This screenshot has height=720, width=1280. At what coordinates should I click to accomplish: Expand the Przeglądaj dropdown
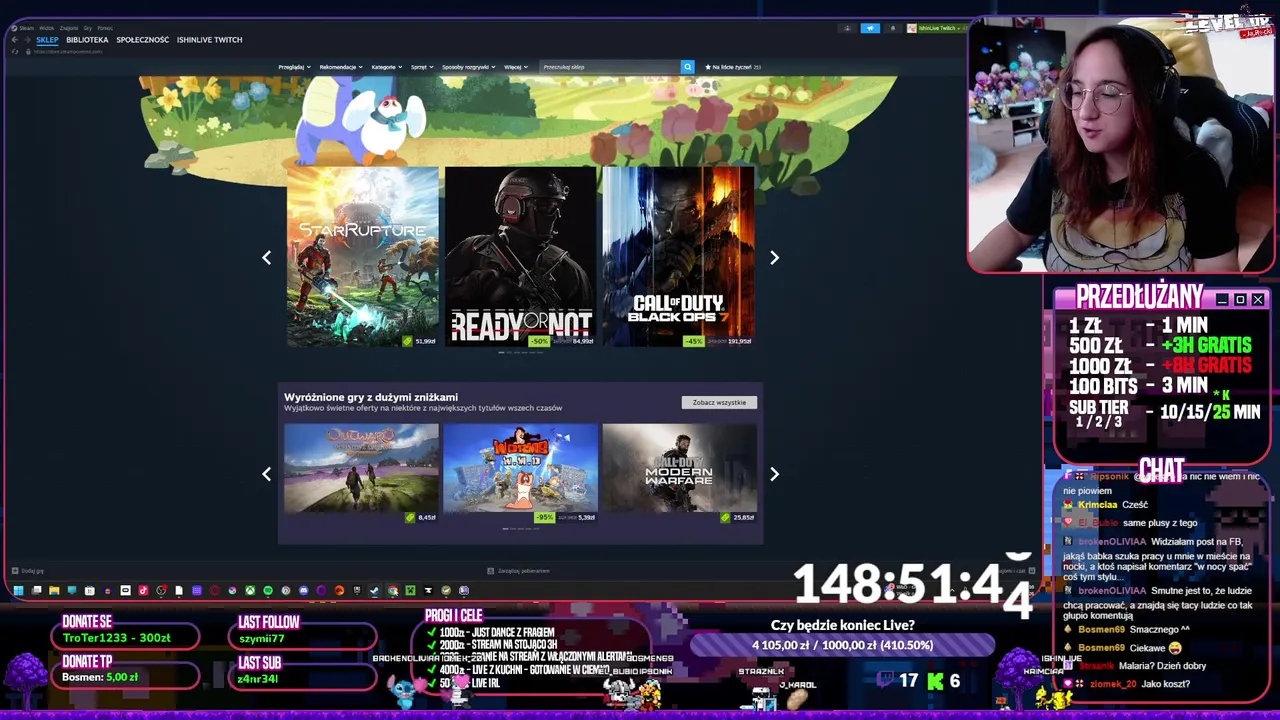(294, 67)
